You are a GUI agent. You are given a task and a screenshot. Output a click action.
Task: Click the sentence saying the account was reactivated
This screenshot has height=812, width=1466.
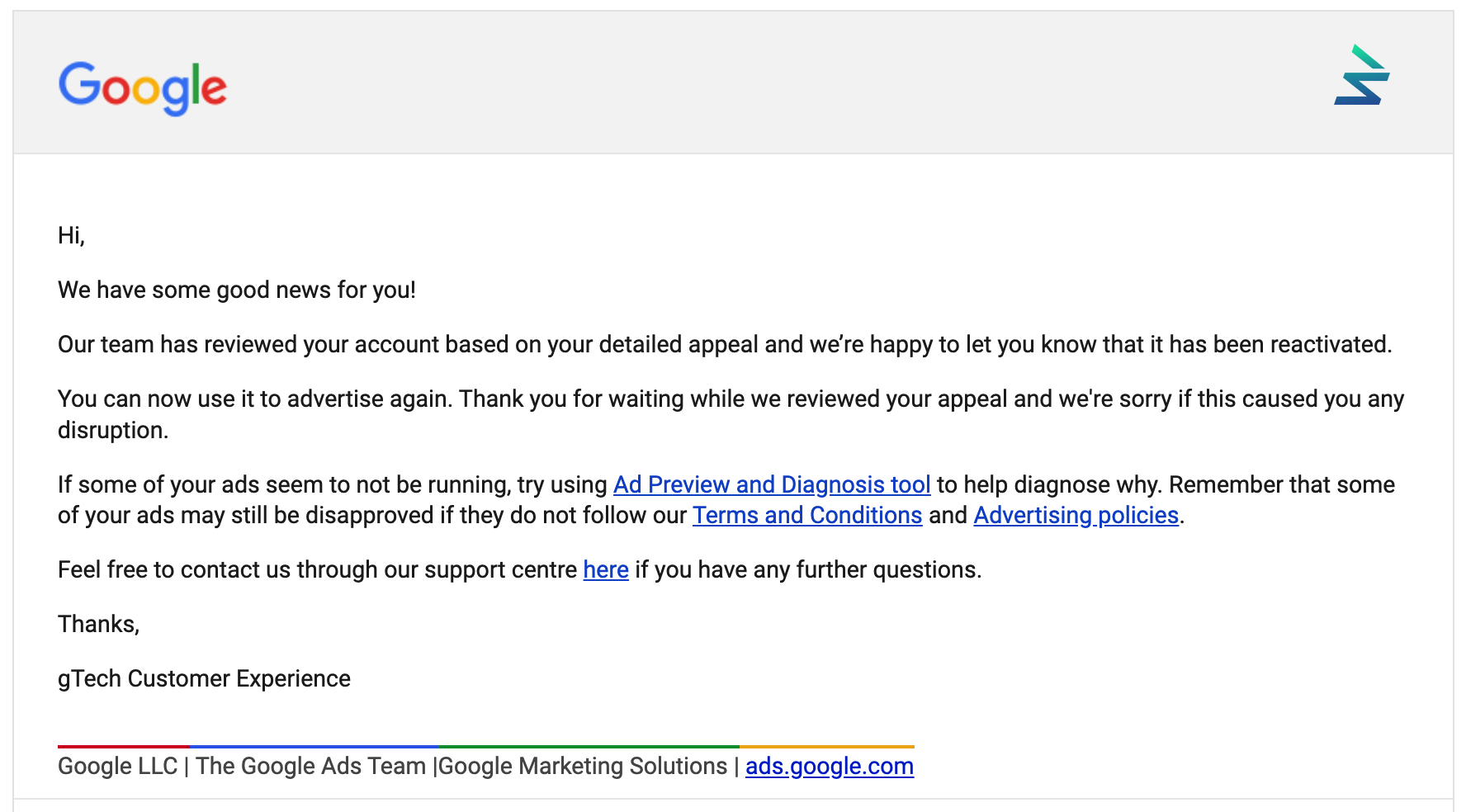click(724, 344)
